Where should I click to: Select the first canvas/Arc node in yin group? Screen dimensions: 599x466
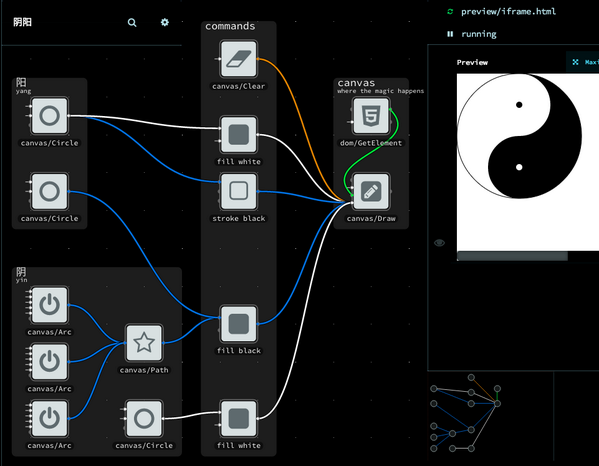coord(50,305)
